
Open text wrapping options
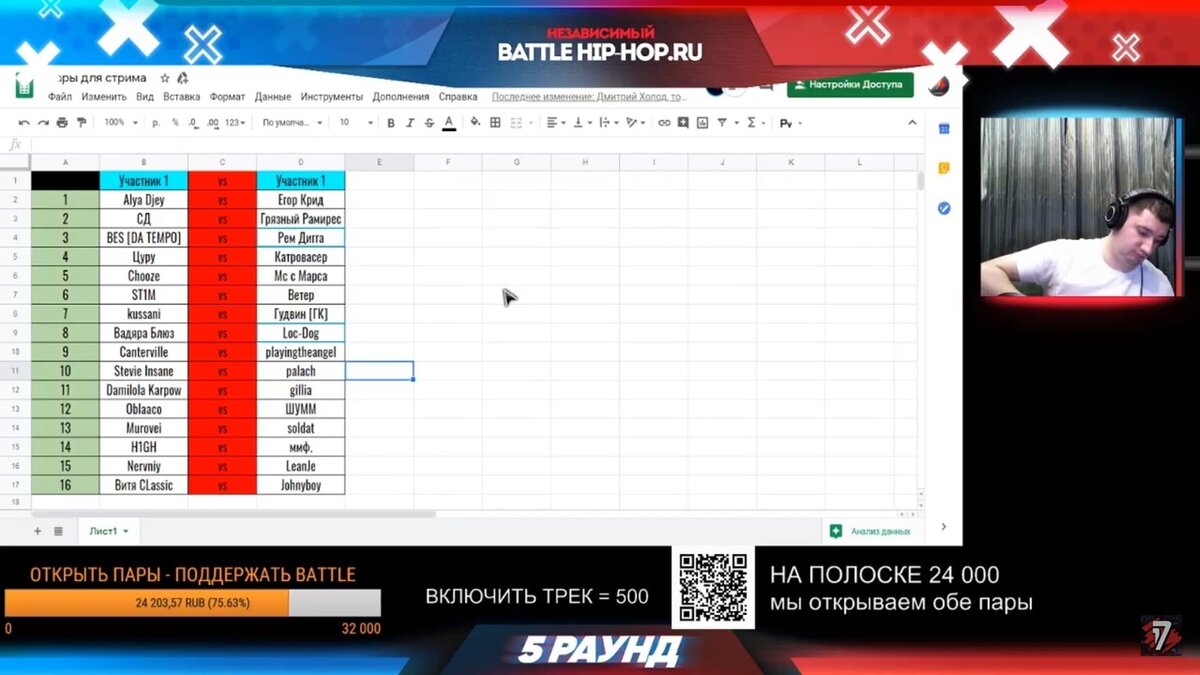pos(609,123)
